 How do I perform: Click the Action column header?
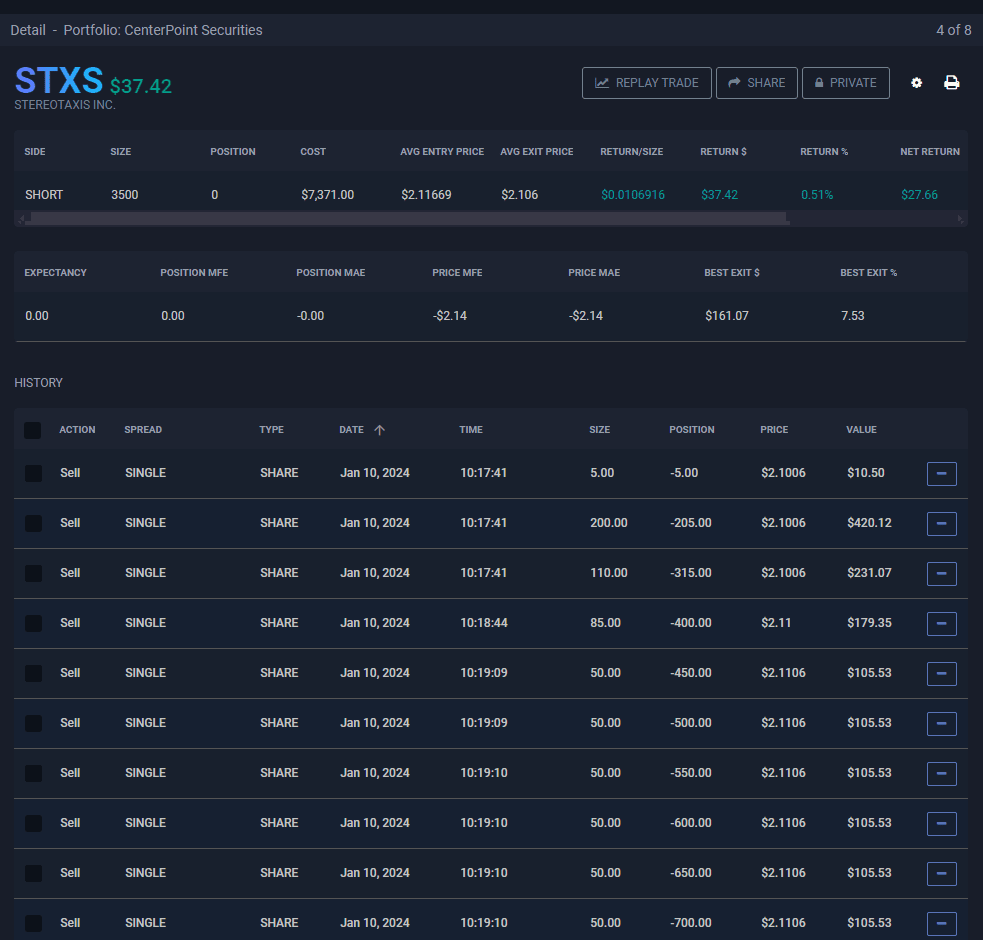point(77,430)
